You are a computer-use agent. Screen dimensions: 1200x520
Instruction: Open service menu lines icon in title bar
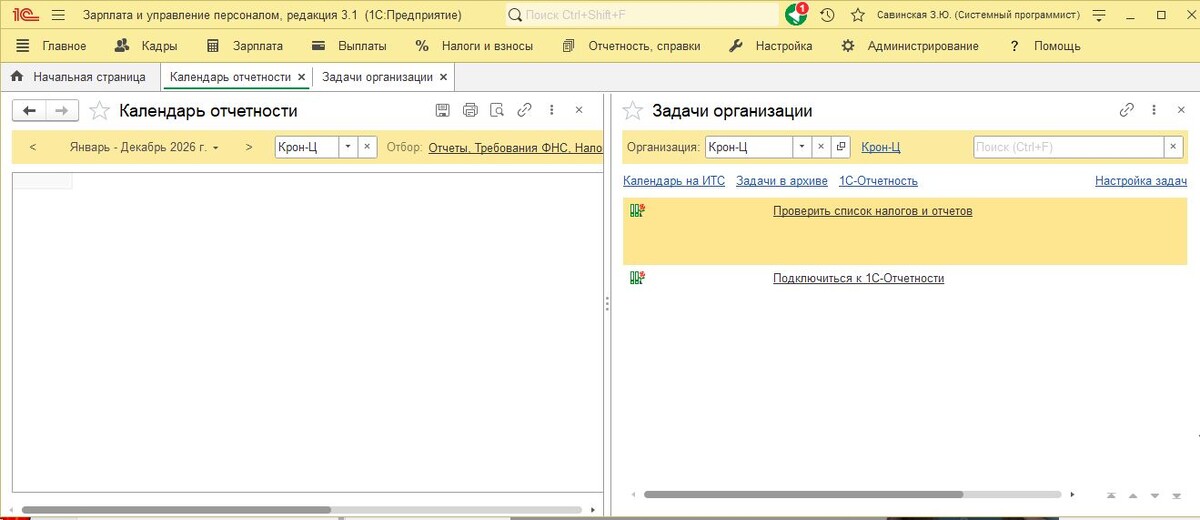[x=1100, y=15]
